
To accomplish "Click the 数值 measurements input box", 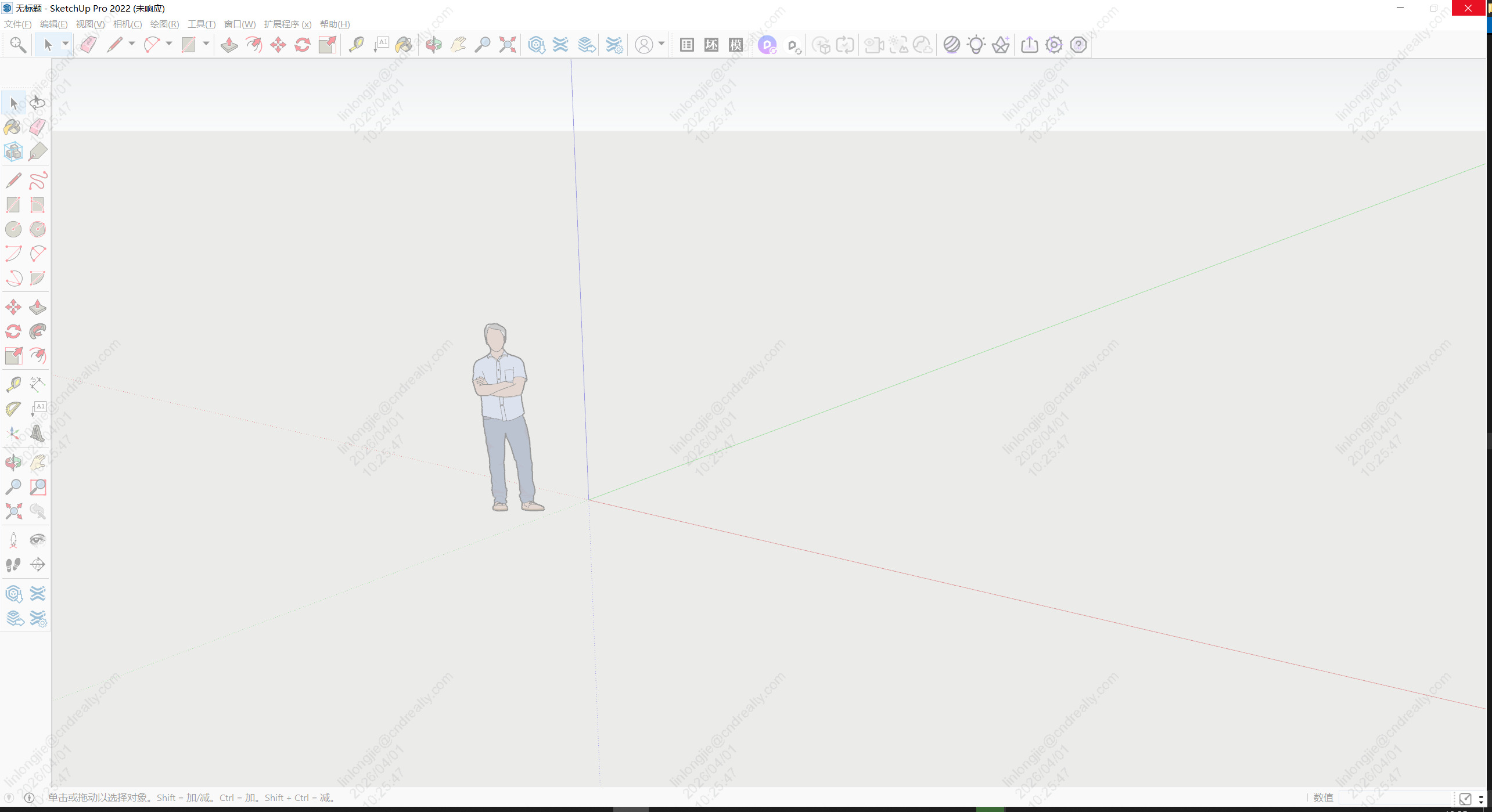I will pos(1394,797).
